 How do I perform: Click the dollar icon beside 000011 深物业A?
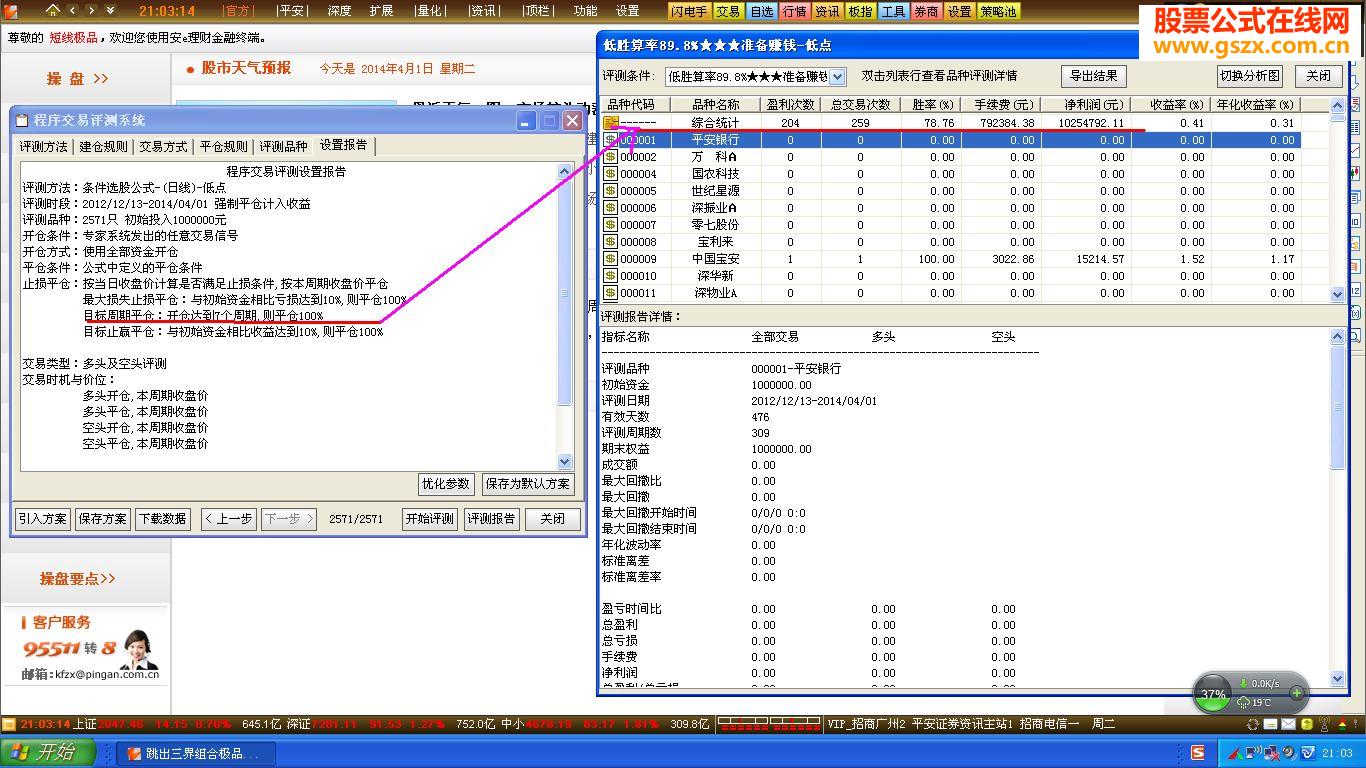pos(610,293)
